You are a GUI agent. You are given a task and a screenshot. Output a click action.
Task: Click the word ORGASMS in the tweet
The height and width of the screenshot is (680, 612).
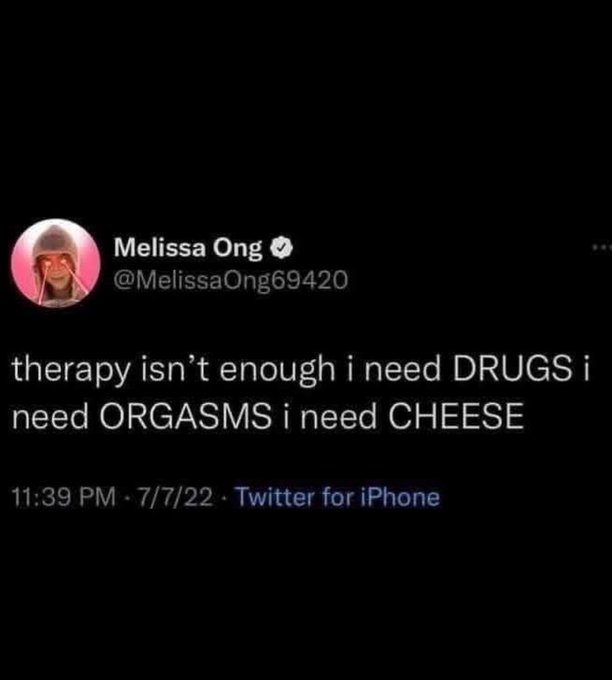point(185,417)
